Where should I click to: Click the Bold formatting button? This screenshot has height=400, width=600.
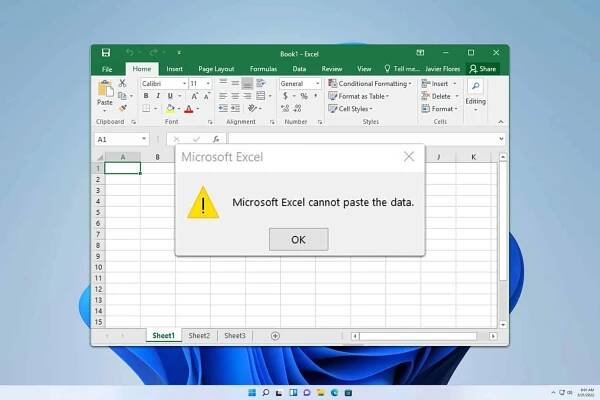click(x=145, y=96)
